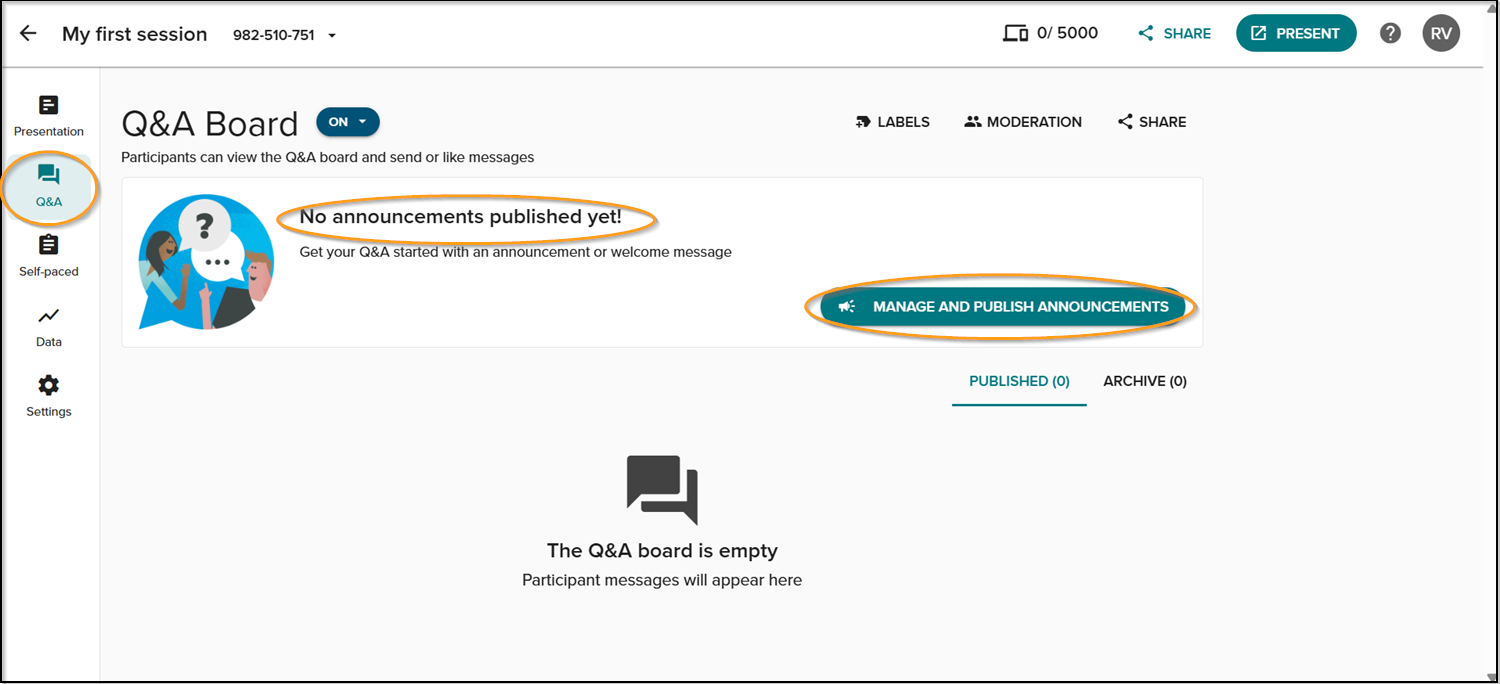This screenshot has height=684, width=1500.
Task: Switch to the PUBLISHED (0) tab
Action: pos(1019,381)
